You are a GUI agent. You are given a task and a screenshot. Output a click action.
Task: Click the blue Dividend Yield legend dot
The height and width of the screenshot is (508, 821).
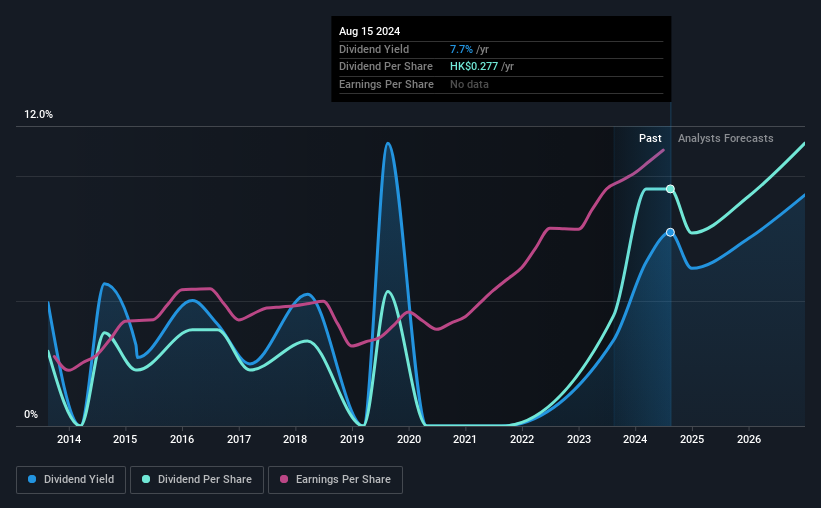32,479
